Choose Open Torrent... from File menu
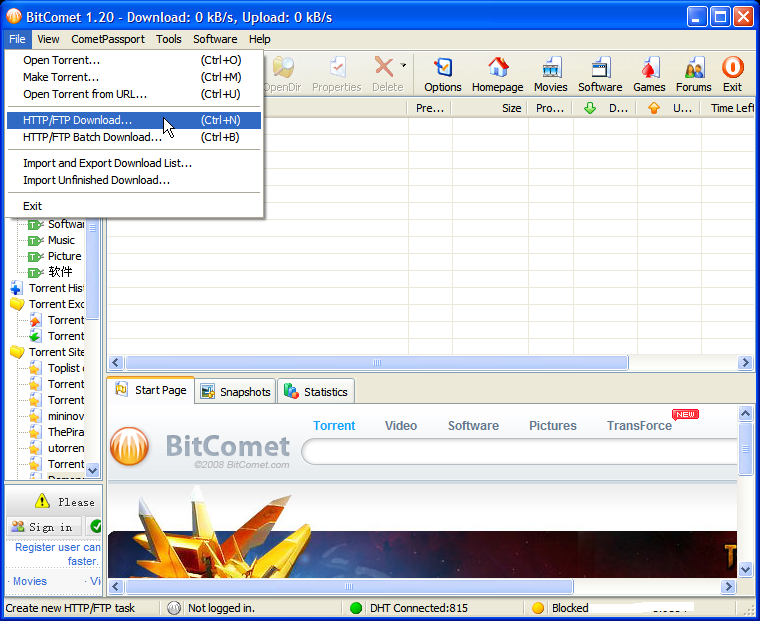Image resolution: width=760 pixels, height=621 pixels. click(134, 60)
